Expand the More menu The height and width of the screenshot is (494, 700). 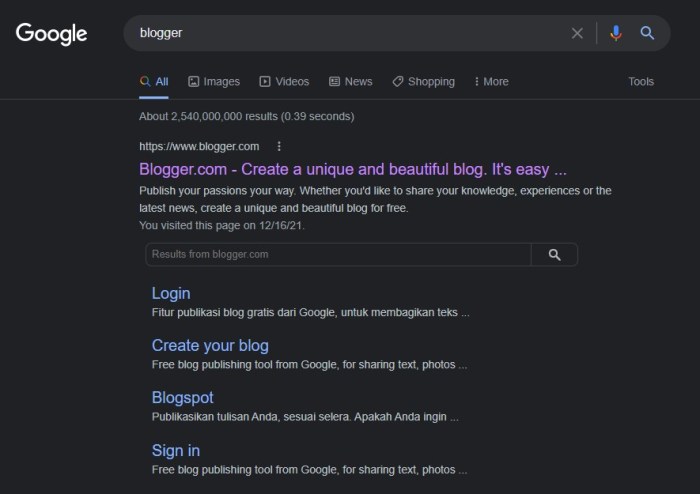(x=491, y=82)
